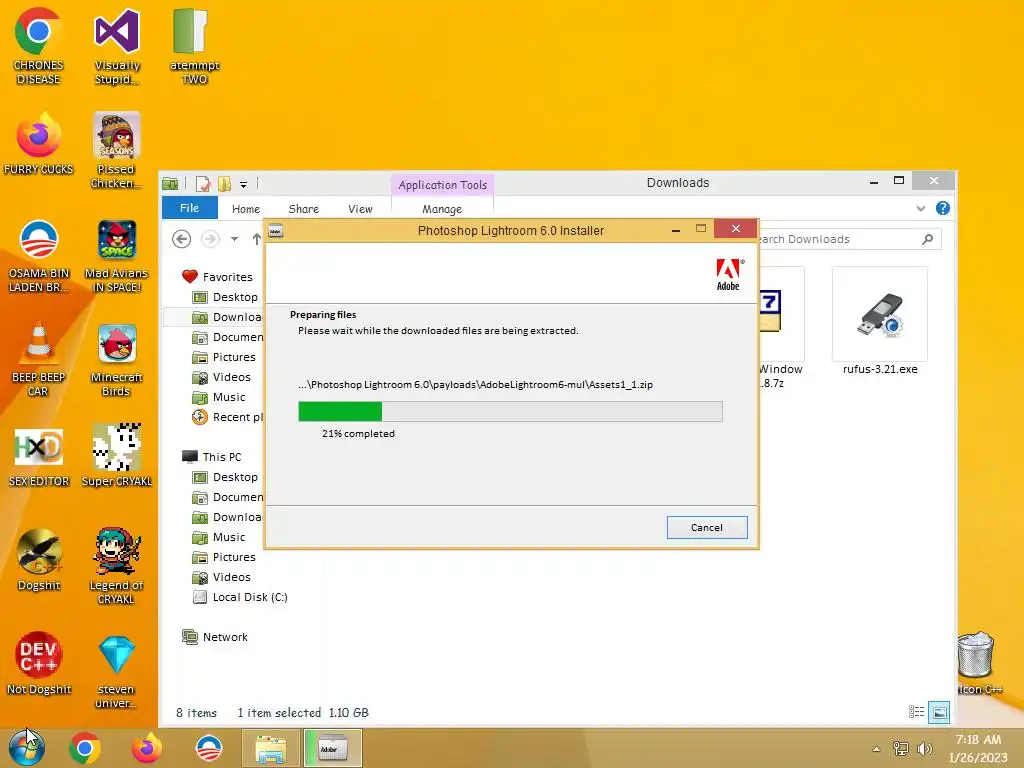Open the Manage ribbon tab

tap(442, 209)
